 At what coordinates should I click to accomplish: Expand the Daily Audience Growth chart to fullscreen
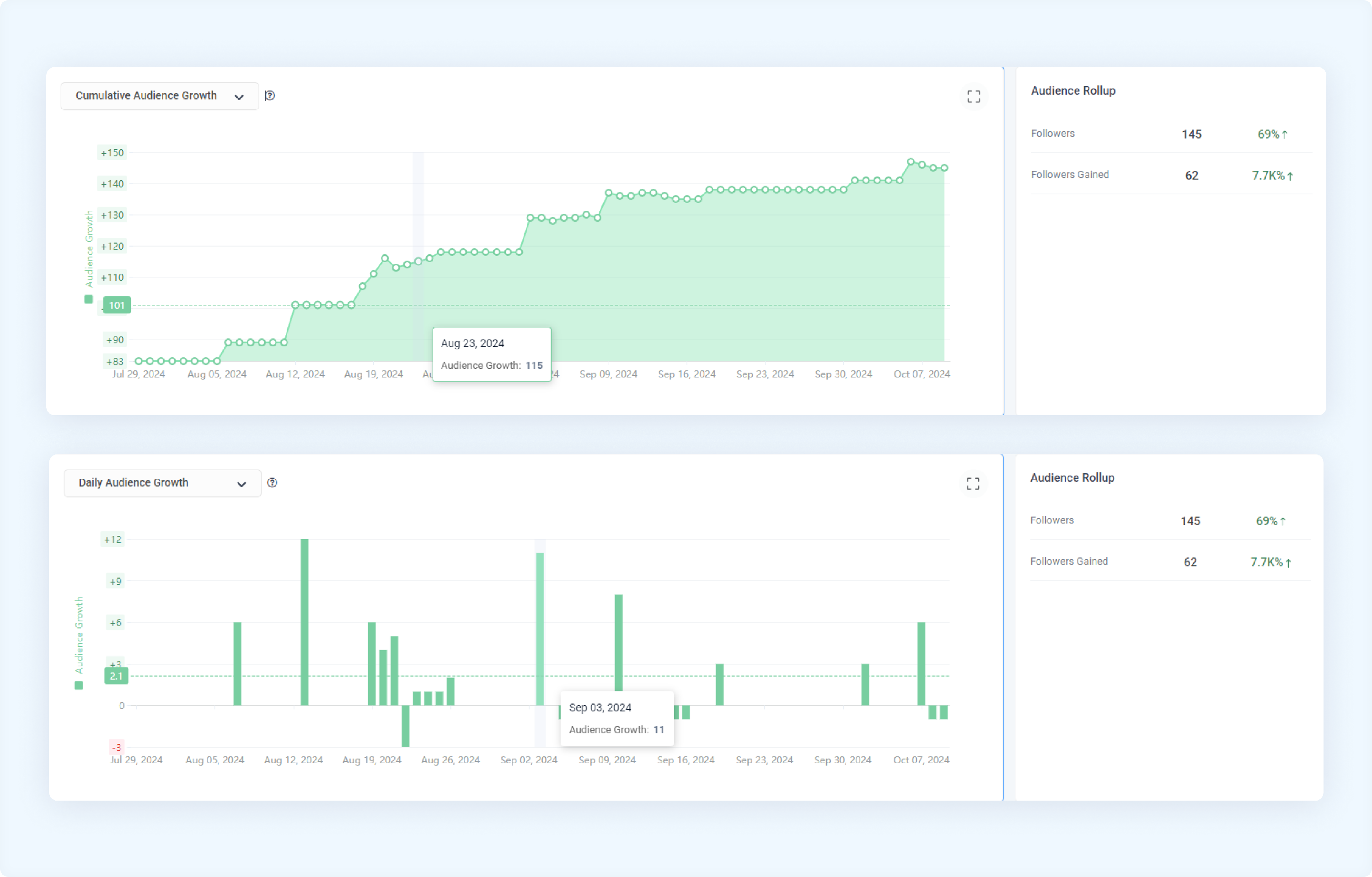(x=973, y=483)
